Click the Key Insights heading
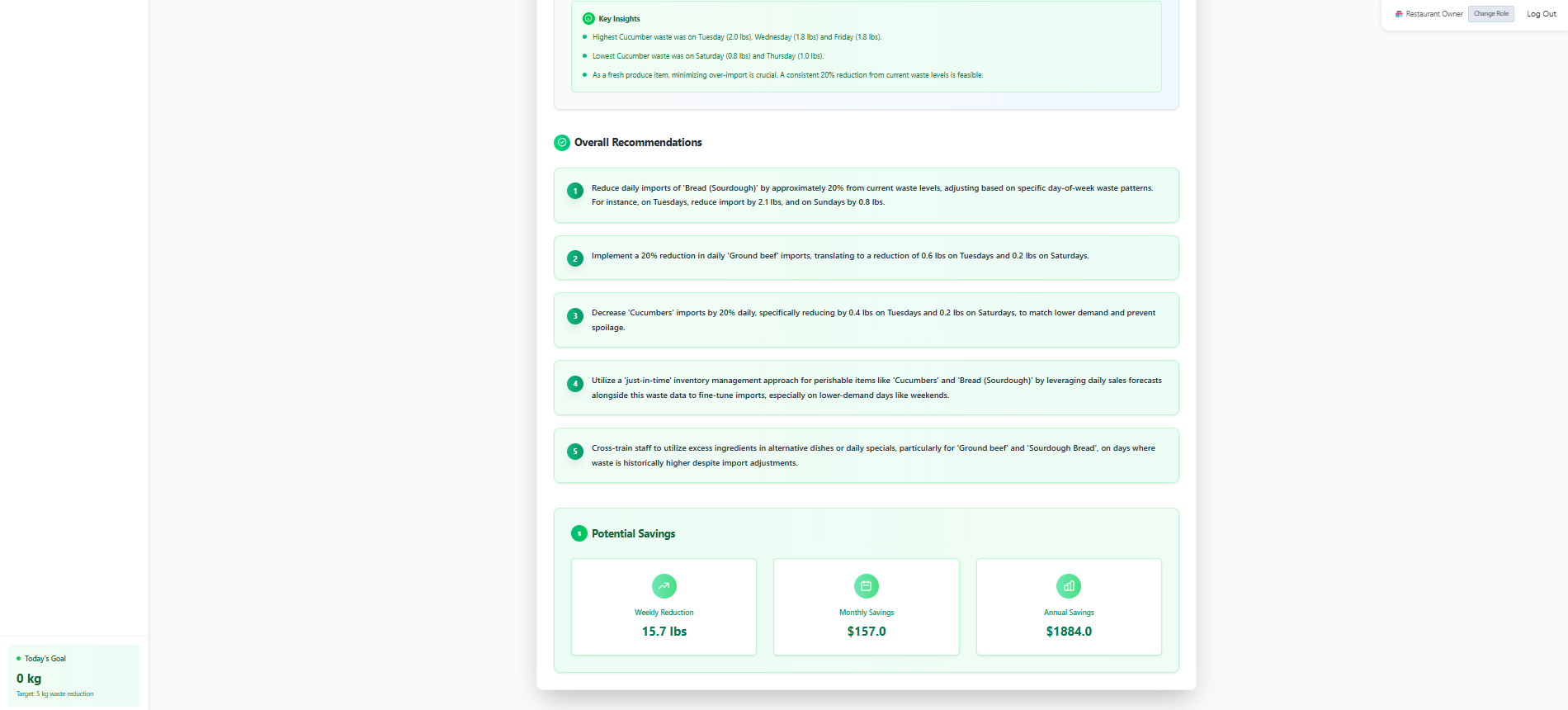Screen dimensions: 1568x710 [x=619, y=19]
